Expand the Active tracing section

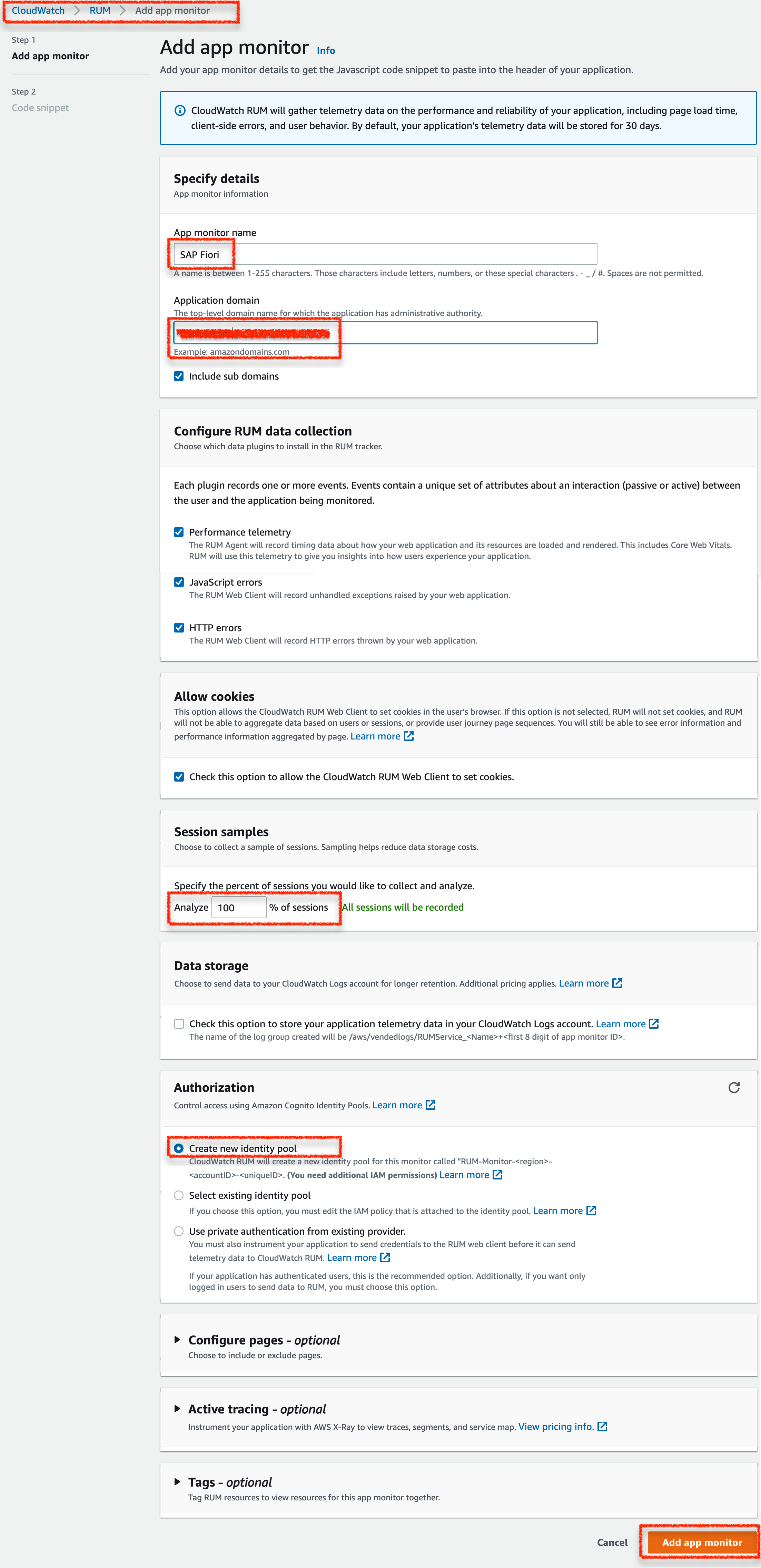[x=178, y=1409]
